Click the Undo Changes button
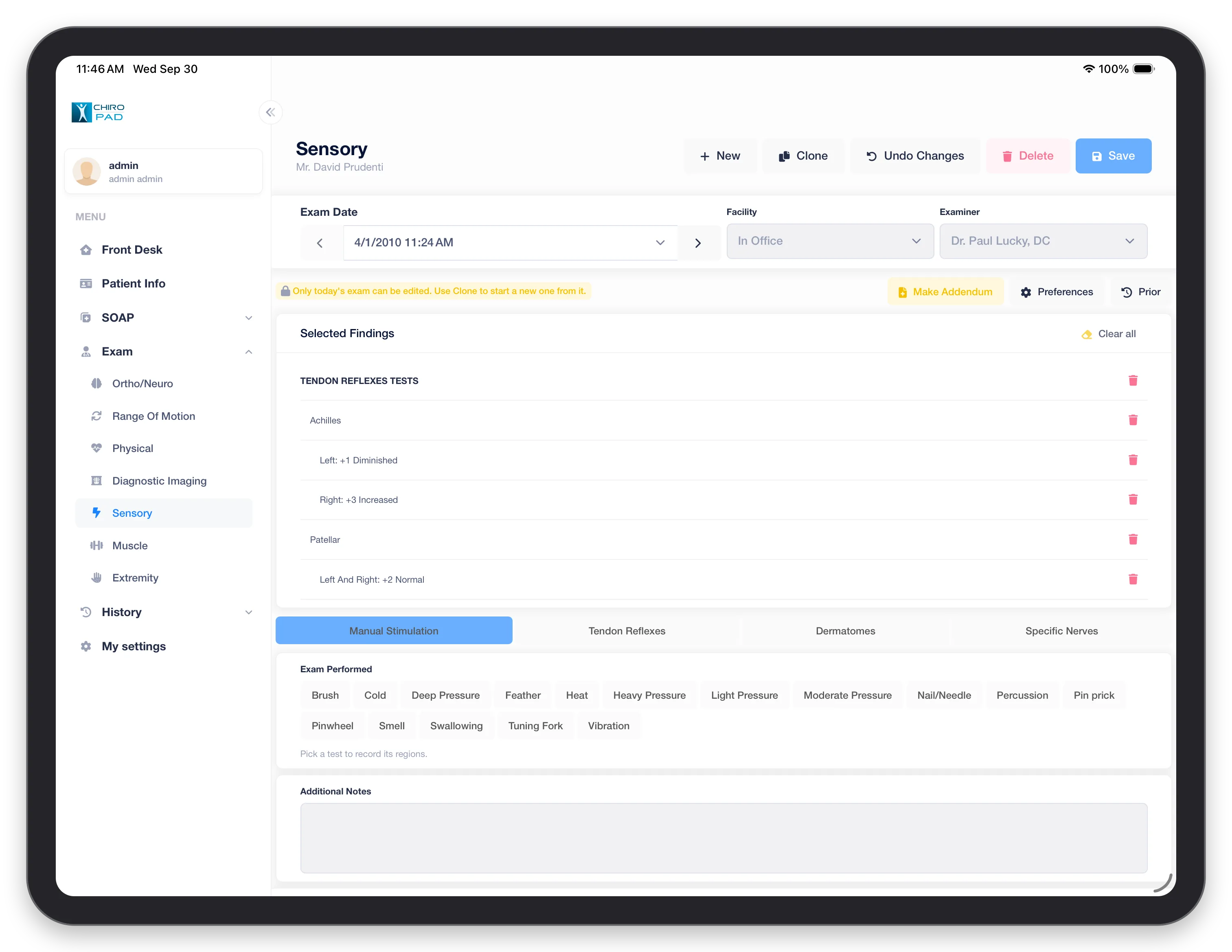This screenshot has height=952, width=1232. point(915,156)
